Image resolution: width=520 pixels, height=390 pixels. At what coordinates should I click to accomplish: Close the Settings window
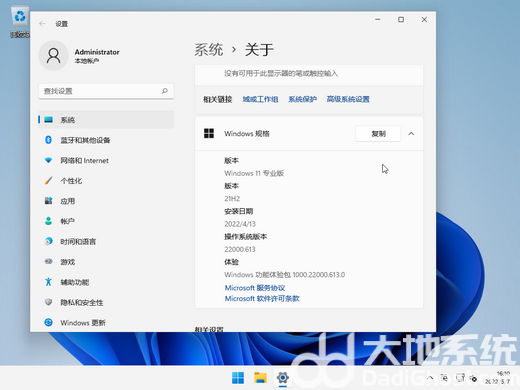[424, 20]
